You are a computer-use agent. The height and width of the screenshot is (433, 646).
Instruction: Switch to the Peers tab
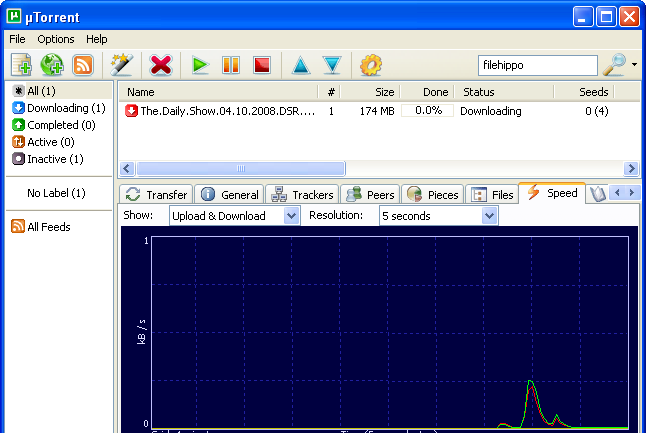[370, 194]
